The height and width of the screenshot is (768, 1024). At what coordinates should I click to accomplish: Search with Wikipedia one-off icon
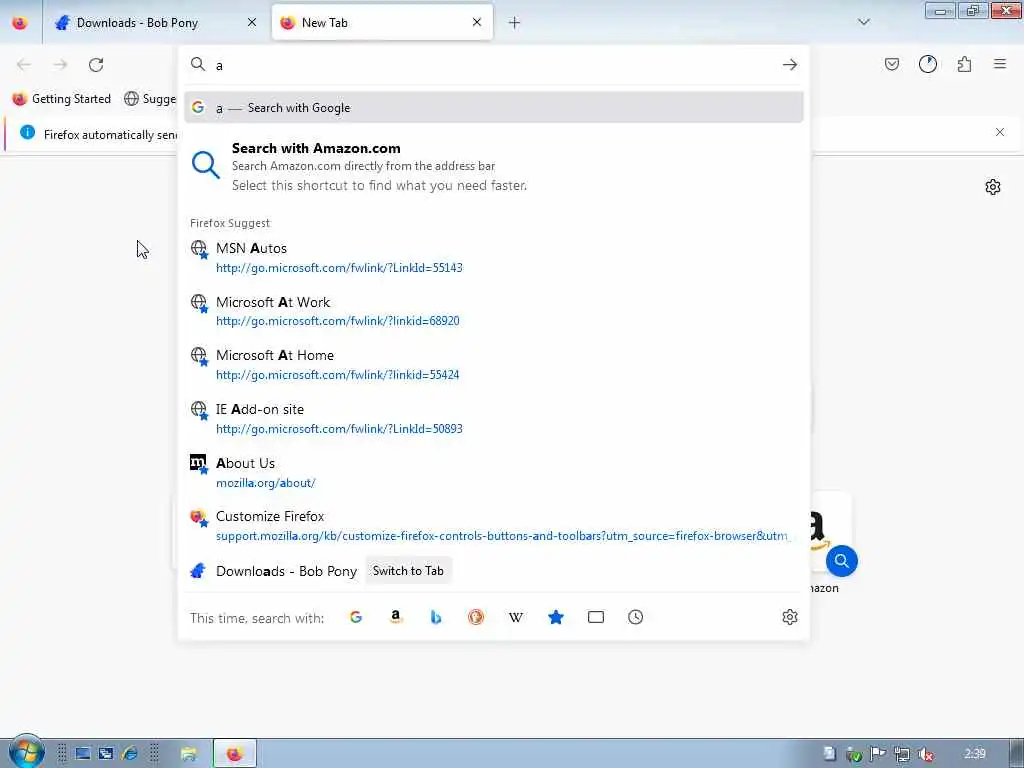click(515, 617)
